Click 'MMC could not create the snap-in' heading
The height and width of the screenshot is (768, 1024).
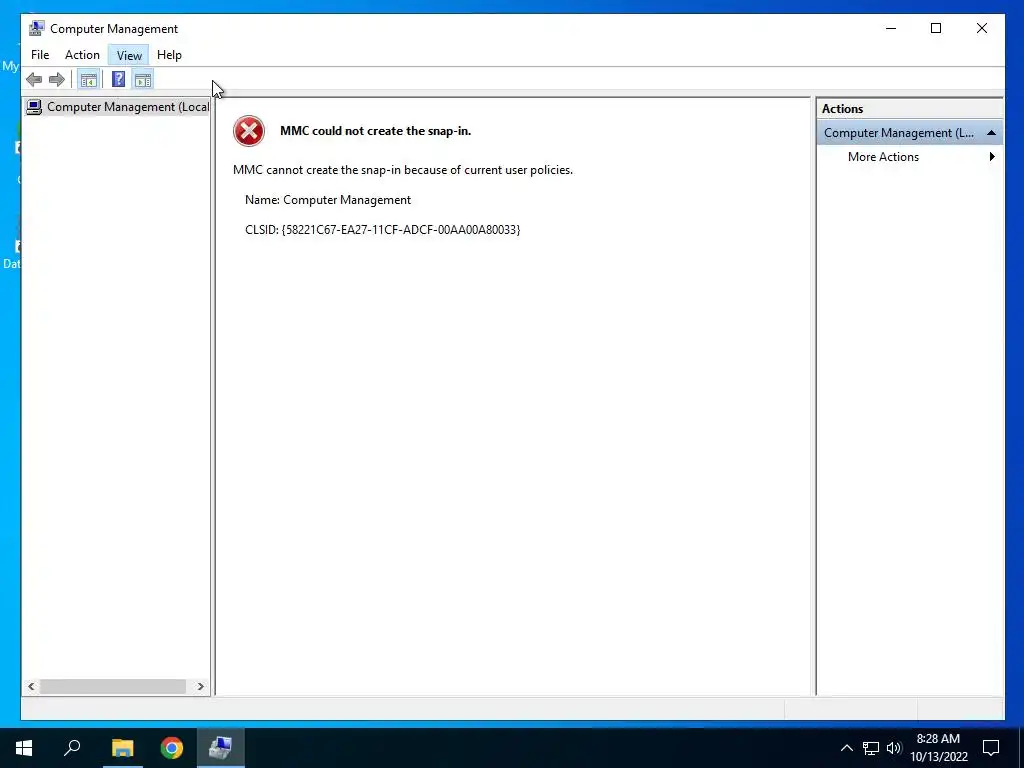point(376,131)
